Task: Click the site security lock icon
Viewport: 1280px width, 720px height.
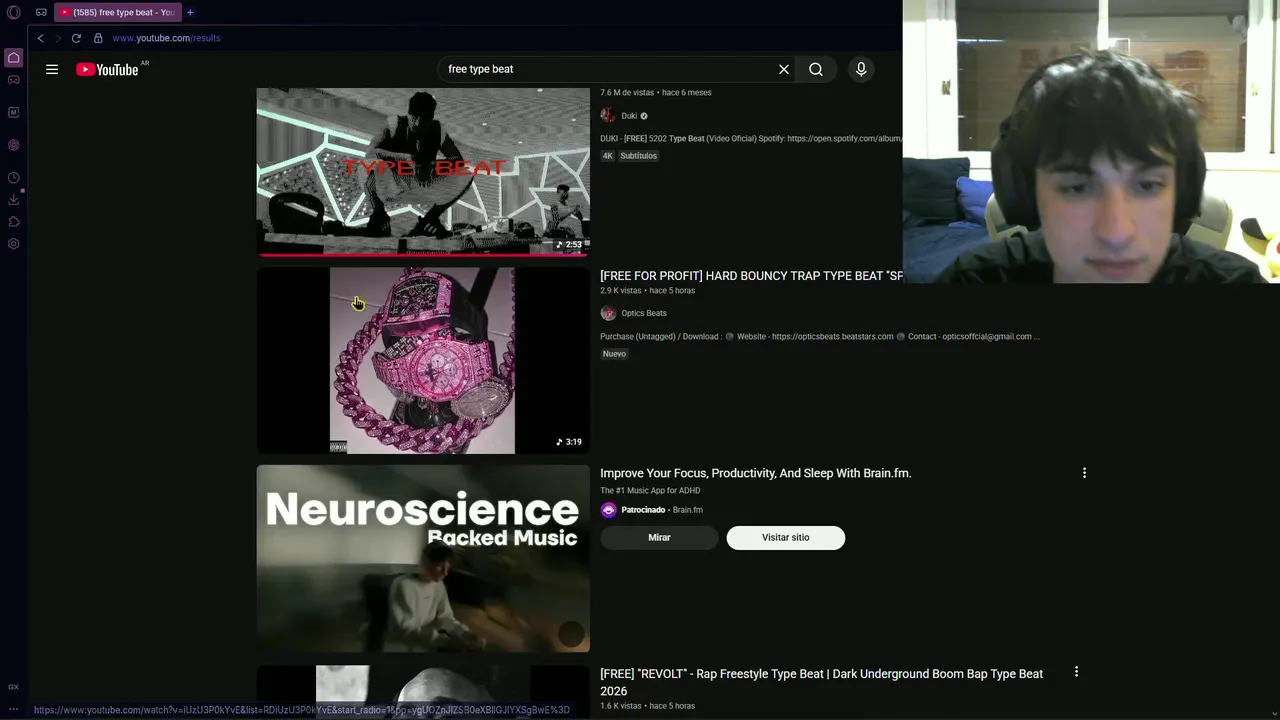Action: coord(98,38)
